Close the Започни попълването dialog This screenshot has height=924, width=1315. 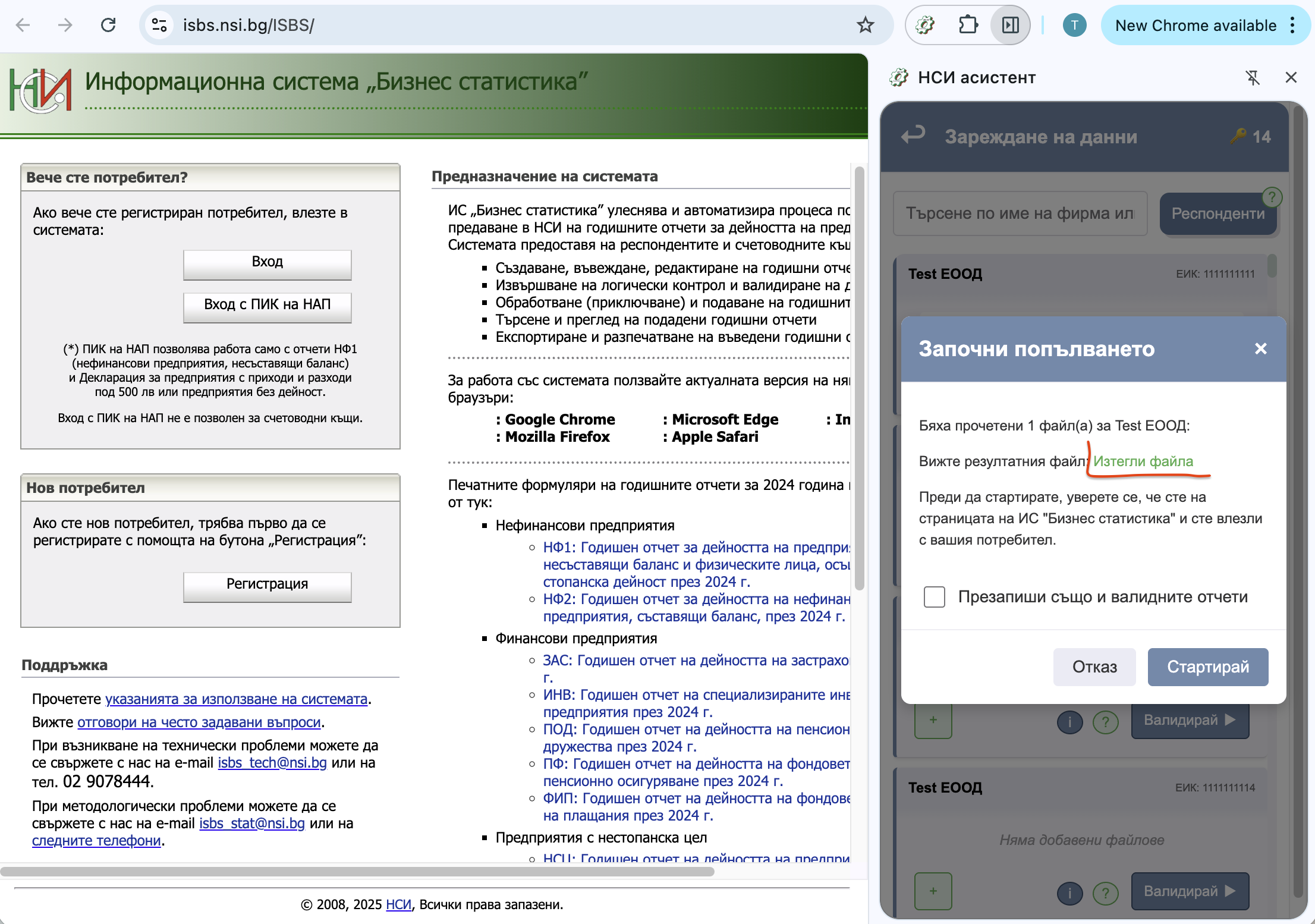click(1260, 348)
